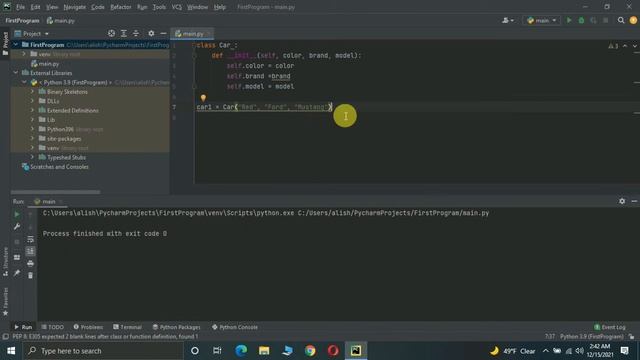Click inspection warnings indicator in editor corner
Image resolution: width=640 pixels, height=360 pixels.
tap(613, 46)
